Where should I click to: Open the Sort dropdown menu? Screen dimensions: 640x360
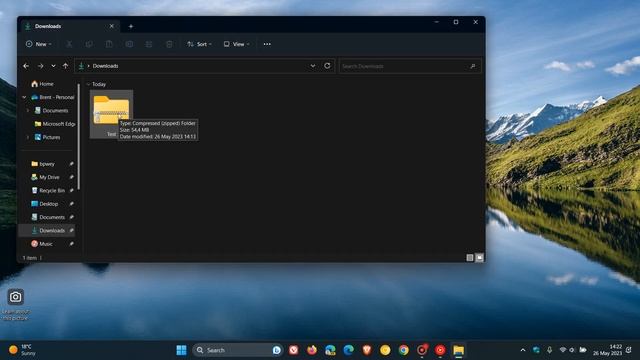pyautogui.click(x=199, y=44)
